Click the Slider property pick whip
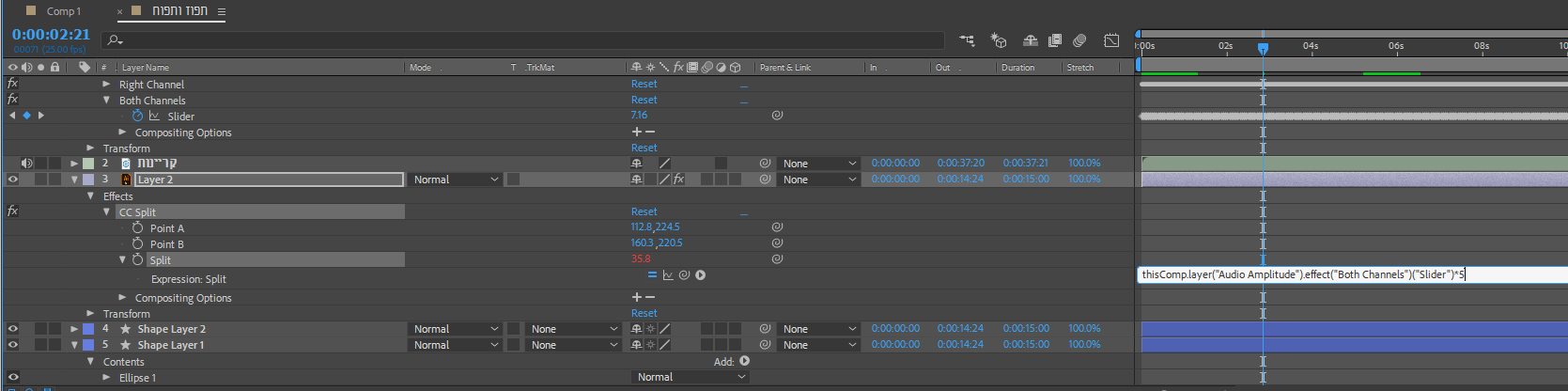The width and height of the screenshot is (1568, 391). coord(777,116)
